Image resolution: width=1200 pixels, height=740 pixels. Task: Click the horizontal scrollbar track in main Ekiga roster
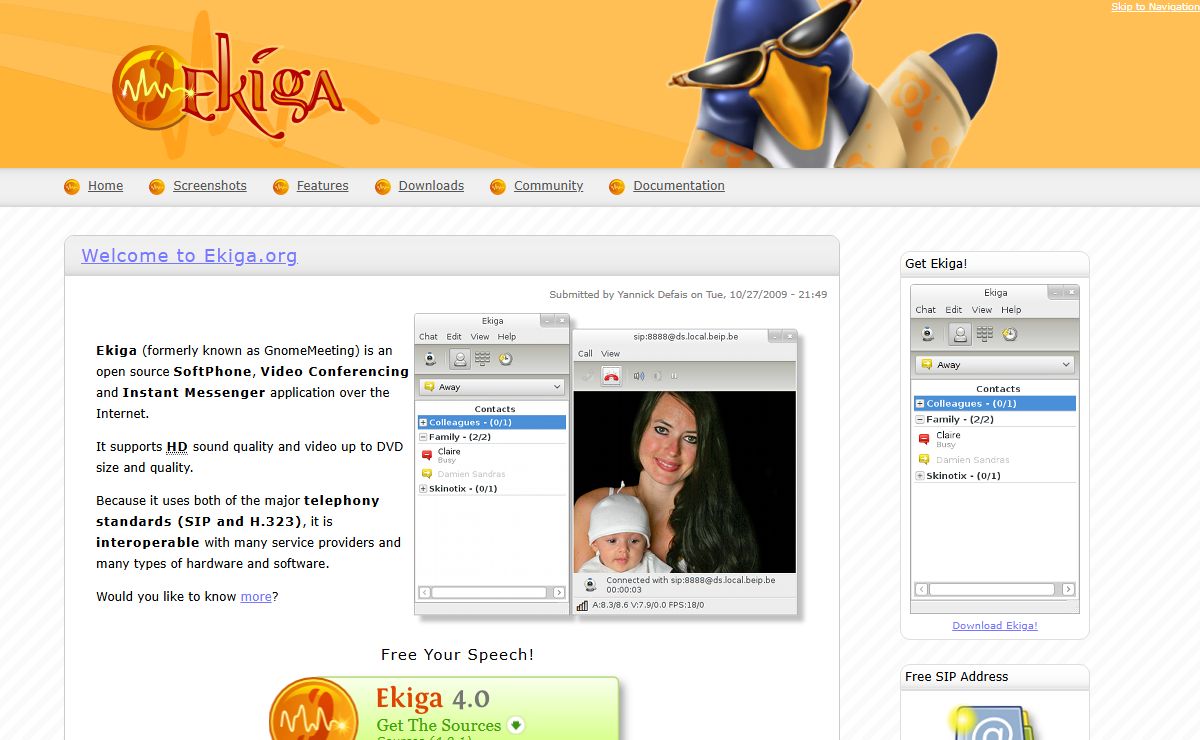pos(491,593)
